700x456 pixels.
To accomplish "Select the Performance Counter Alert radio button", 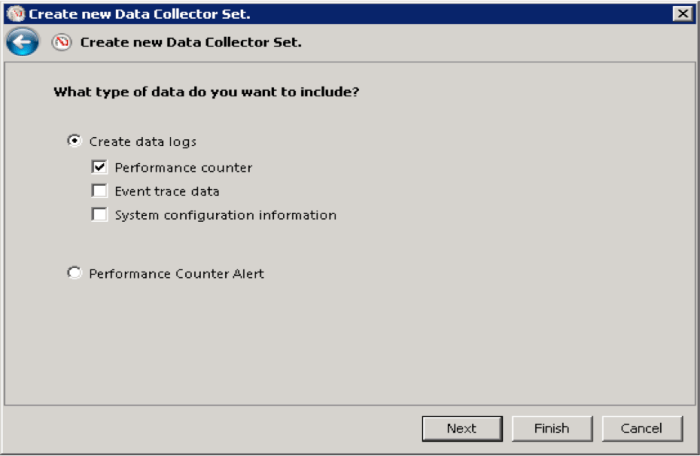I will point(74,273).
